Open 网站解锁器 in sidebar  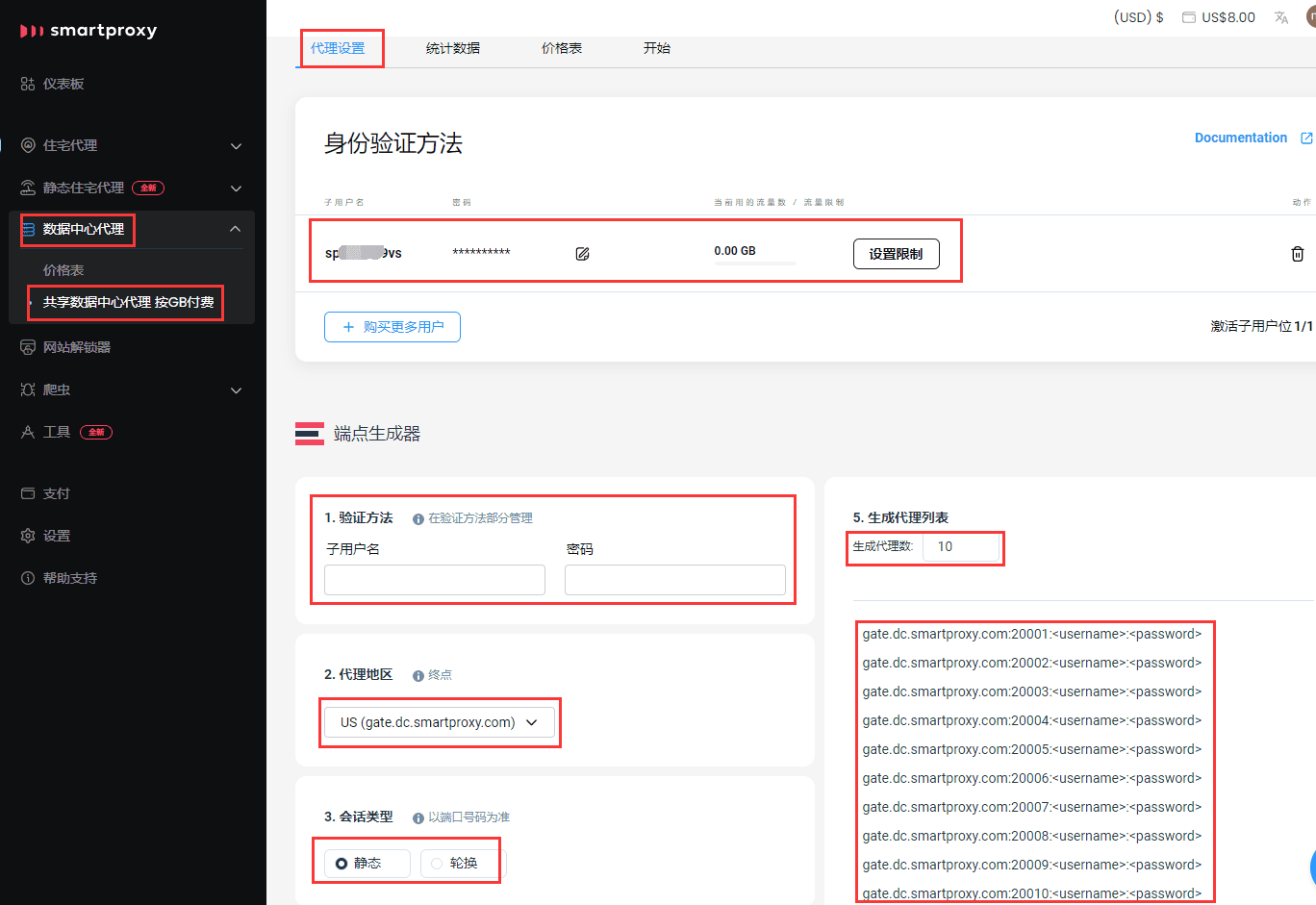(x=77, y=347)
